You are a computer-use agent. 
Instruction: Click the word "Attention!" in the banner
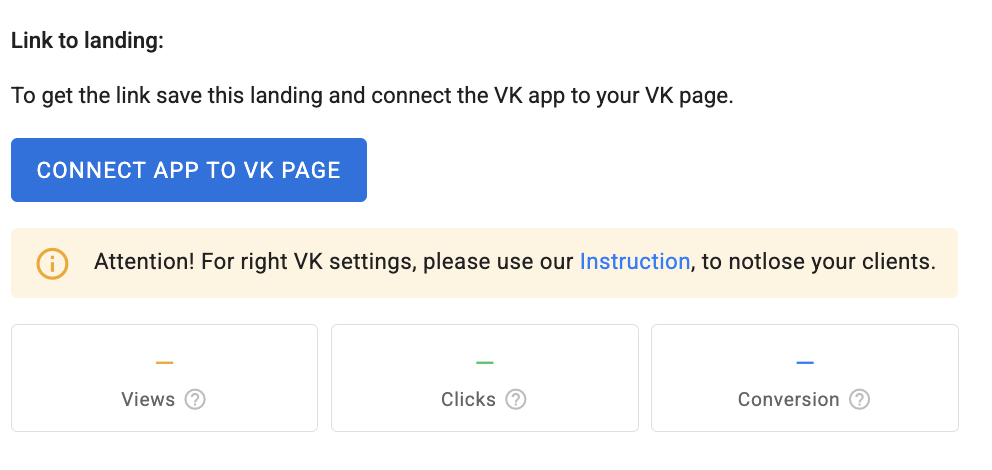click(143, 262)
